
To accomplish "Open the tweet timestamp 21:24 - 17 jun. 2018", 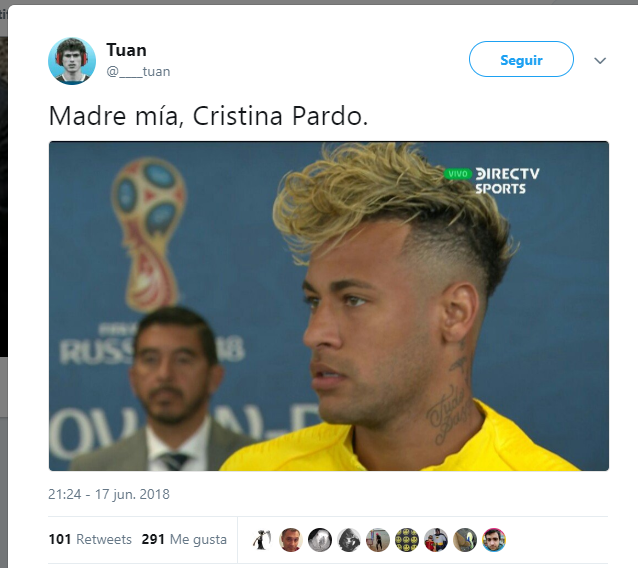I will pos(109,494).
